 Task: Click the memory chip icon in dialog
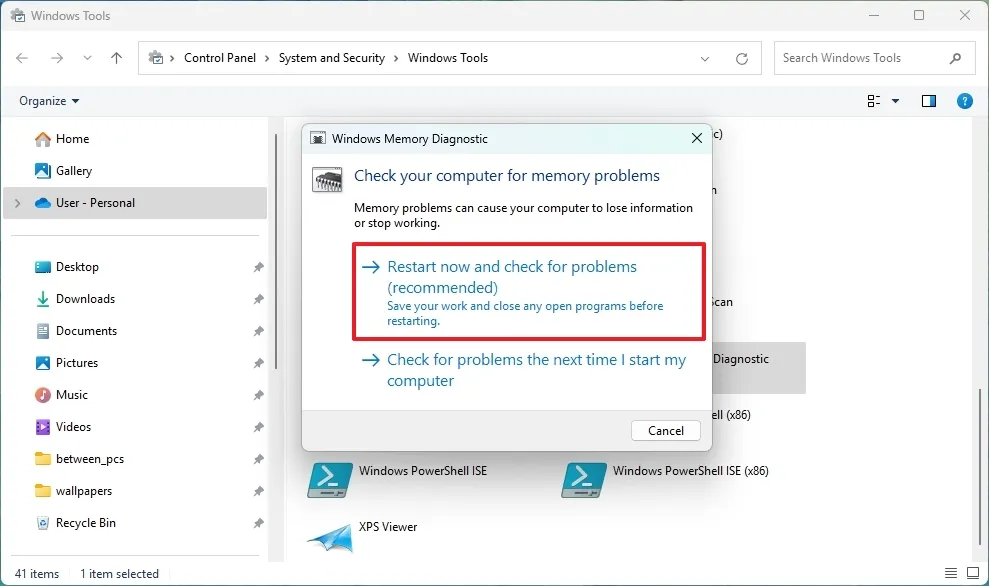(327, 180)
